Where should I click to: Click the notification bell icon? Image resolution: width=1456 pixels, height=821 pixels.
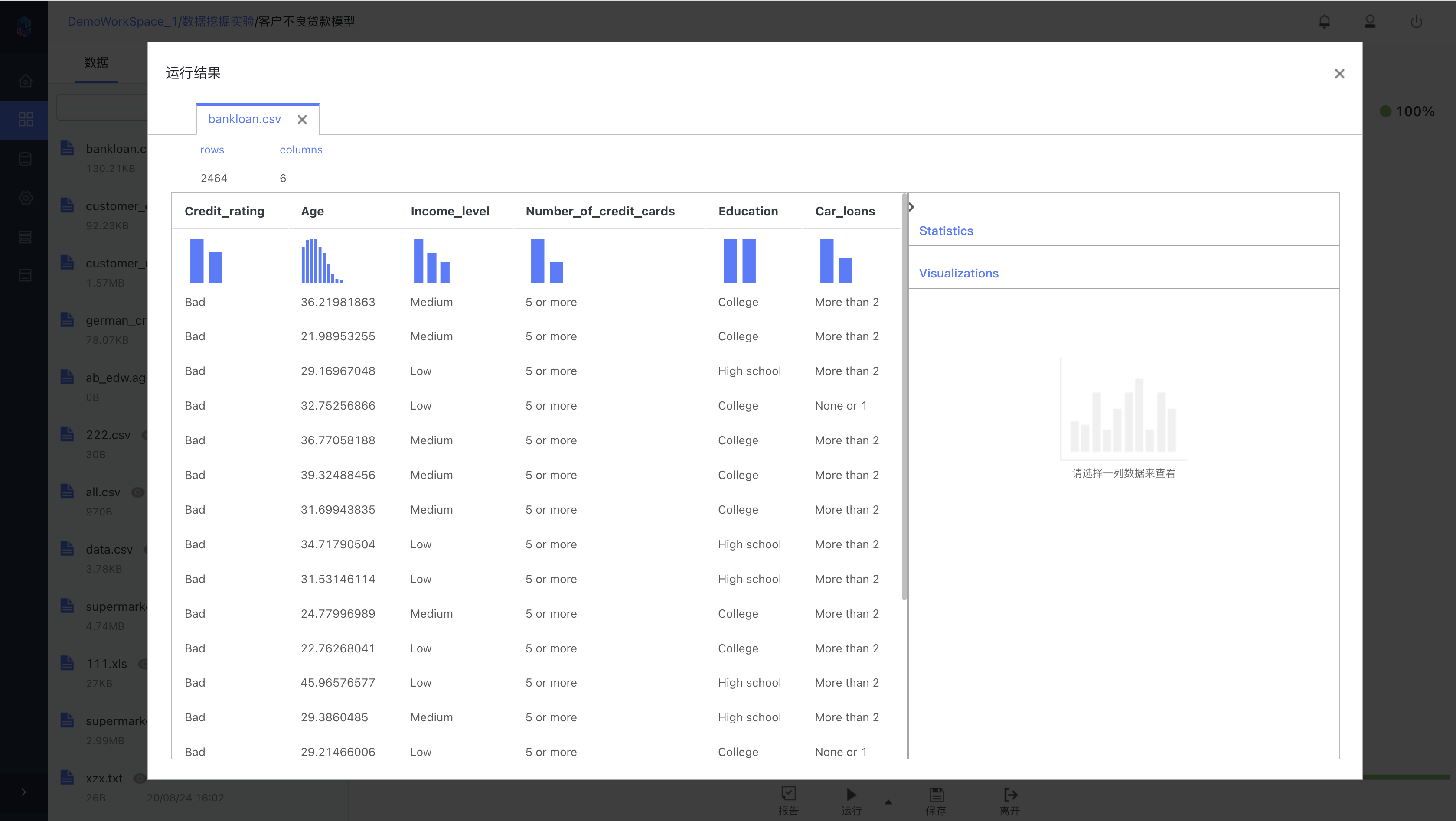coord(1324,22)
